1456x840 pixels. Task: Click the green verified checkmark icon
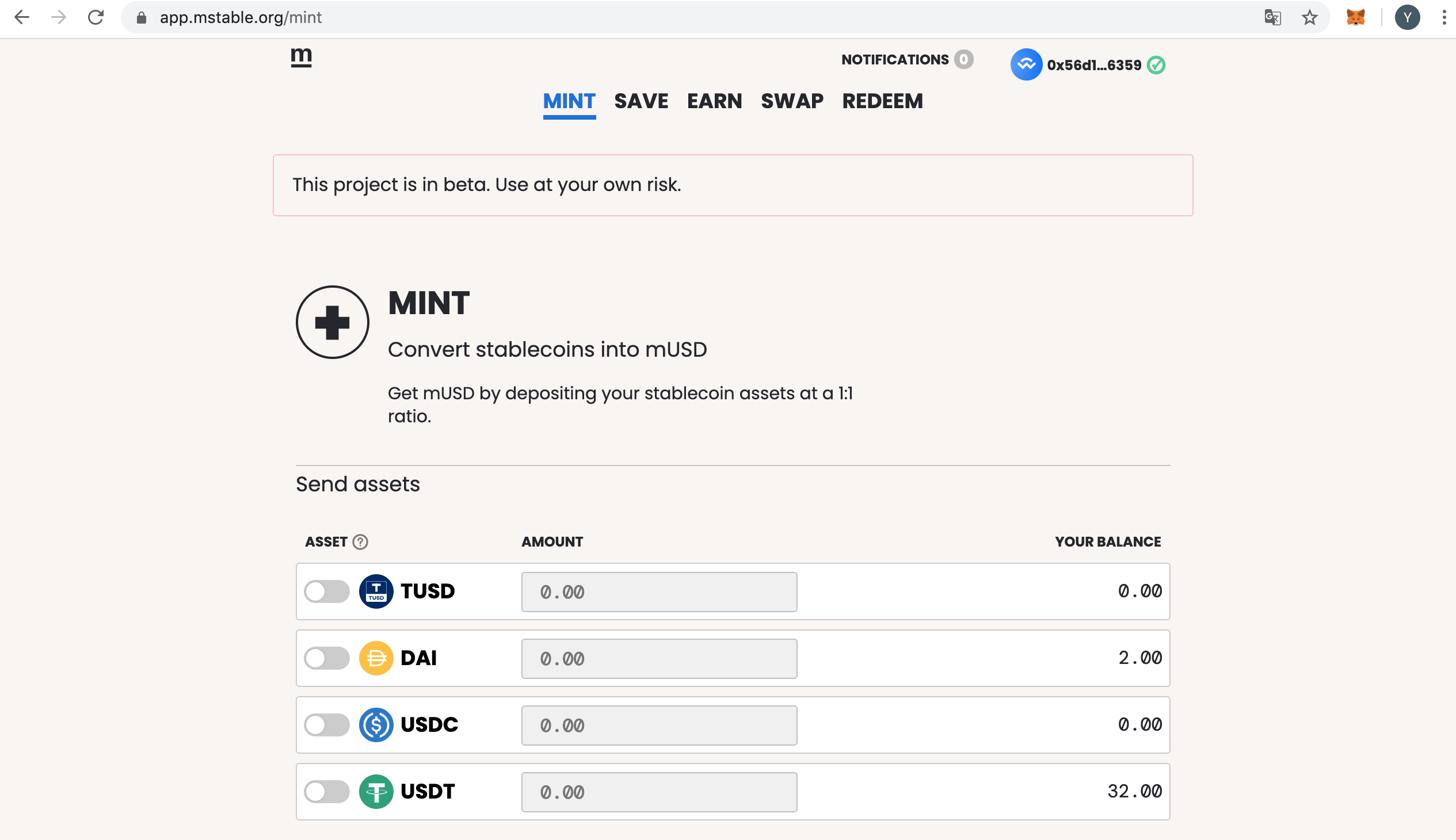click(1156, 65)
